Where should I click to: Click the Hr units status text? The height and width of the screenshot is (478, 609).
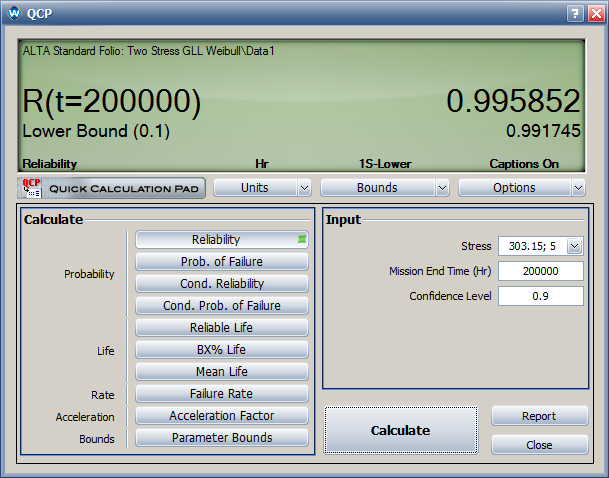[262, 164]
